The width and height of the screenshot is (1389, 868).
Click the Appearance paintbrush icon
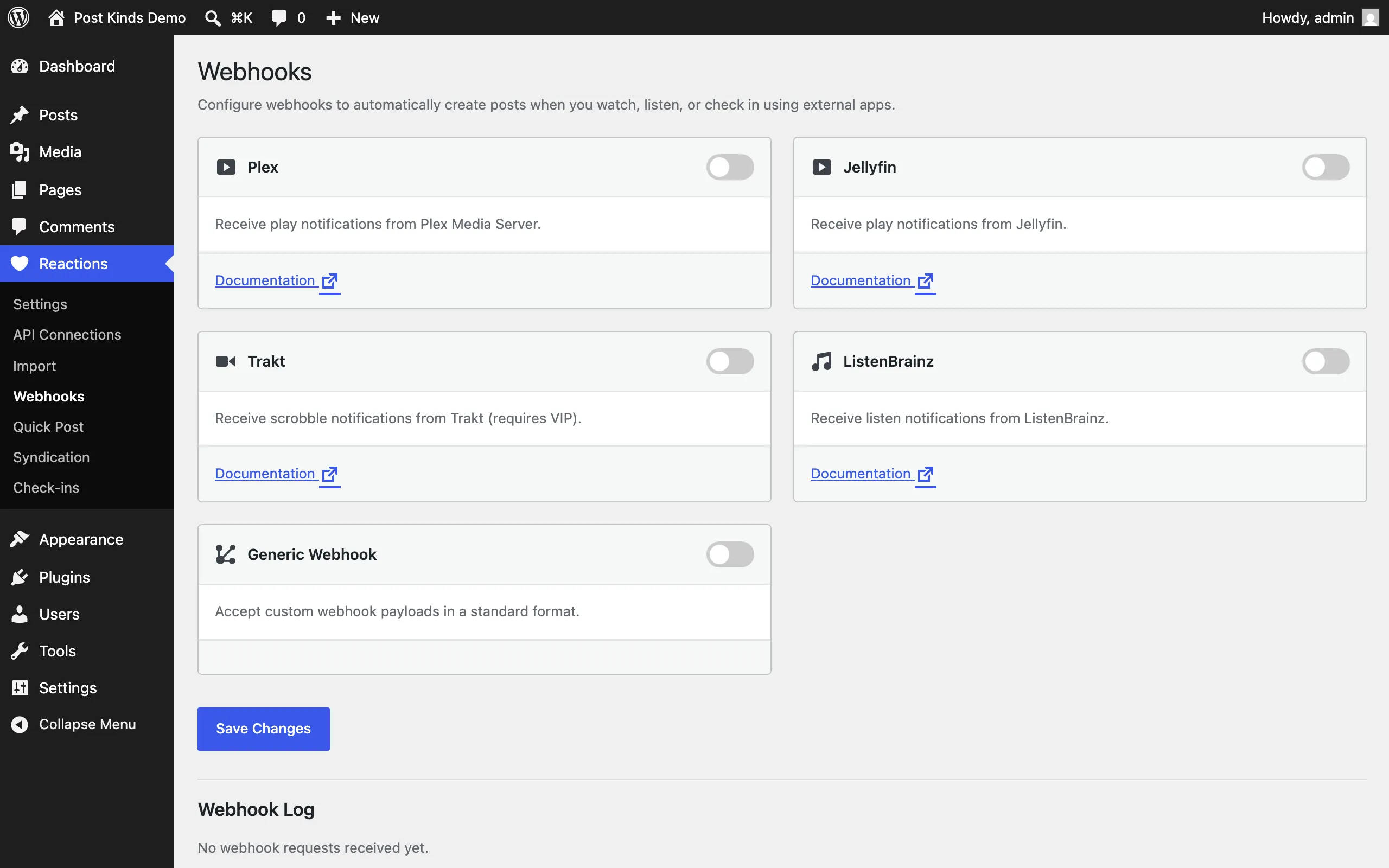(20, 539)
